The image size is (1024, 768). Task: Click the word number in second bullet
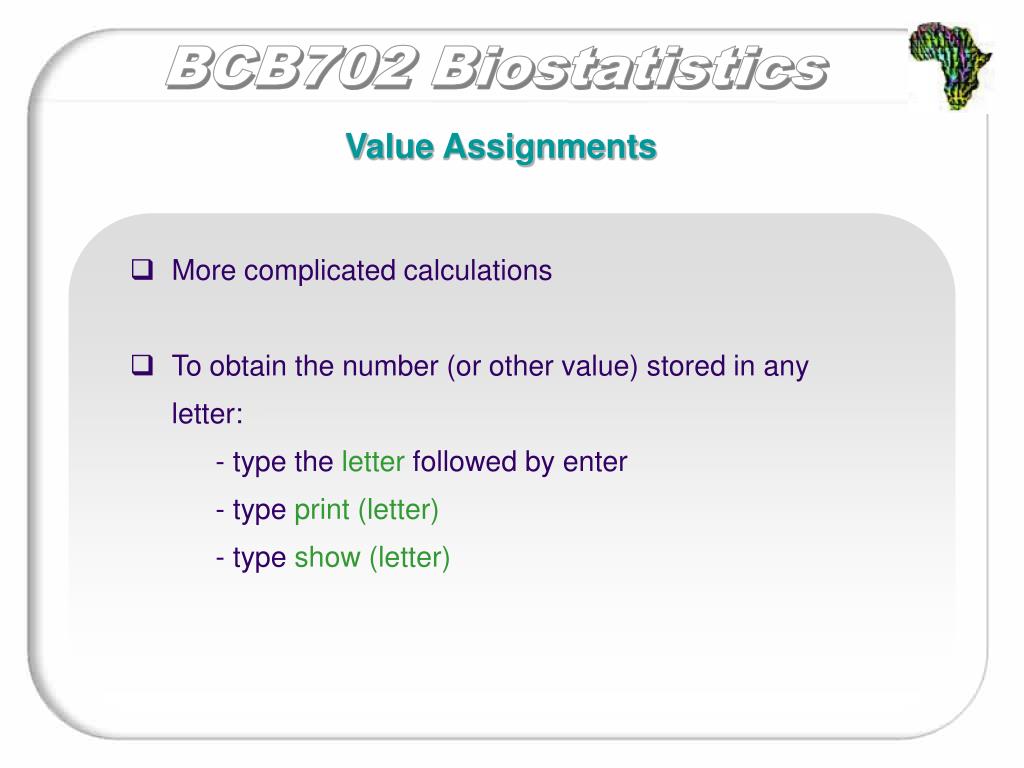390,366
